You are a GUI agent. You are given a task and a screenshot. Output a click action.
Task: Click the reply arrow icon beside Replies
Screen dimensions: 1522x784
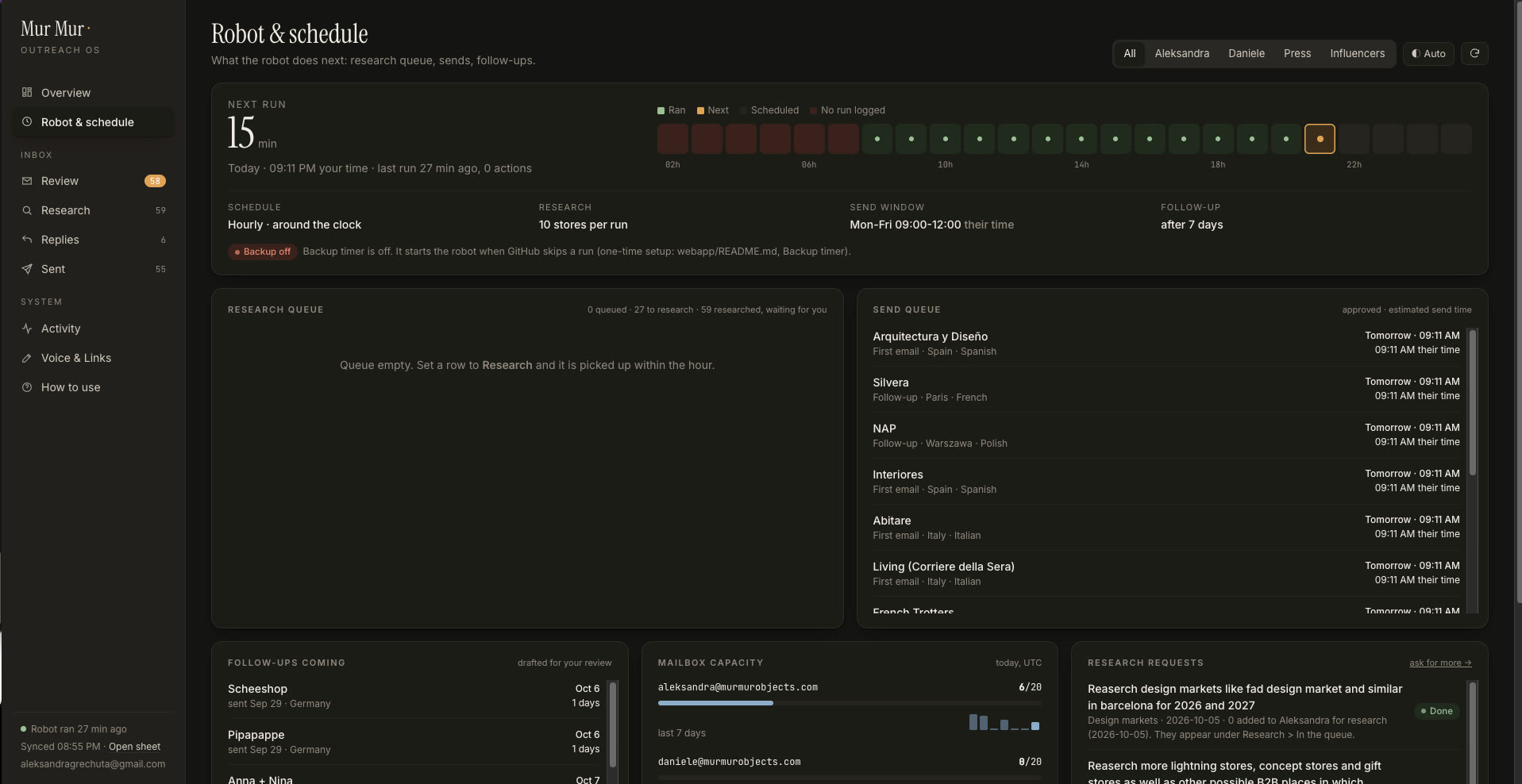pos(27,240)
